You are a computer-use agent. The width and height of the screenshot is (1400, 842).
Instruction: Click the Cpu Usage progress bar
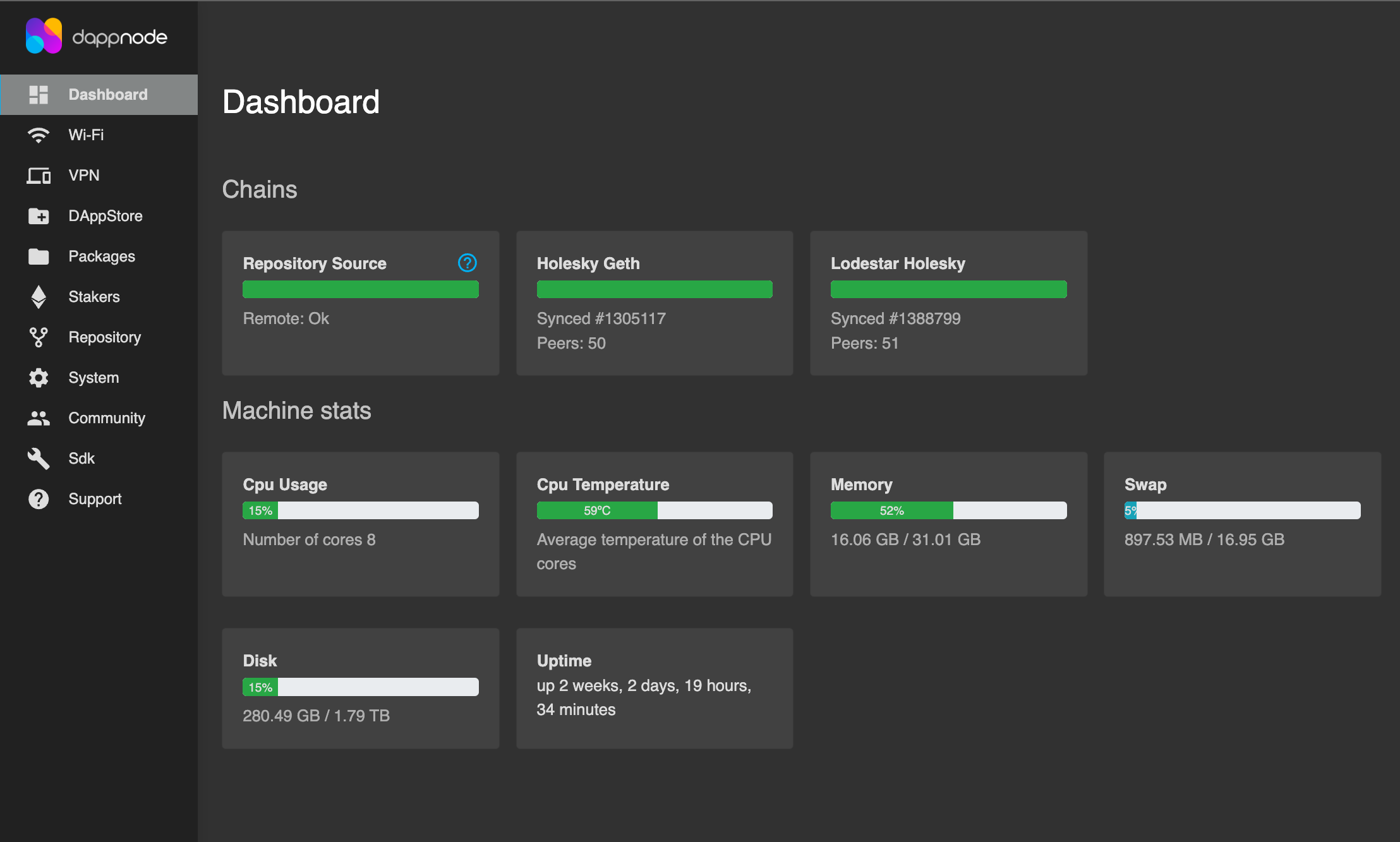tap(360, 510)
